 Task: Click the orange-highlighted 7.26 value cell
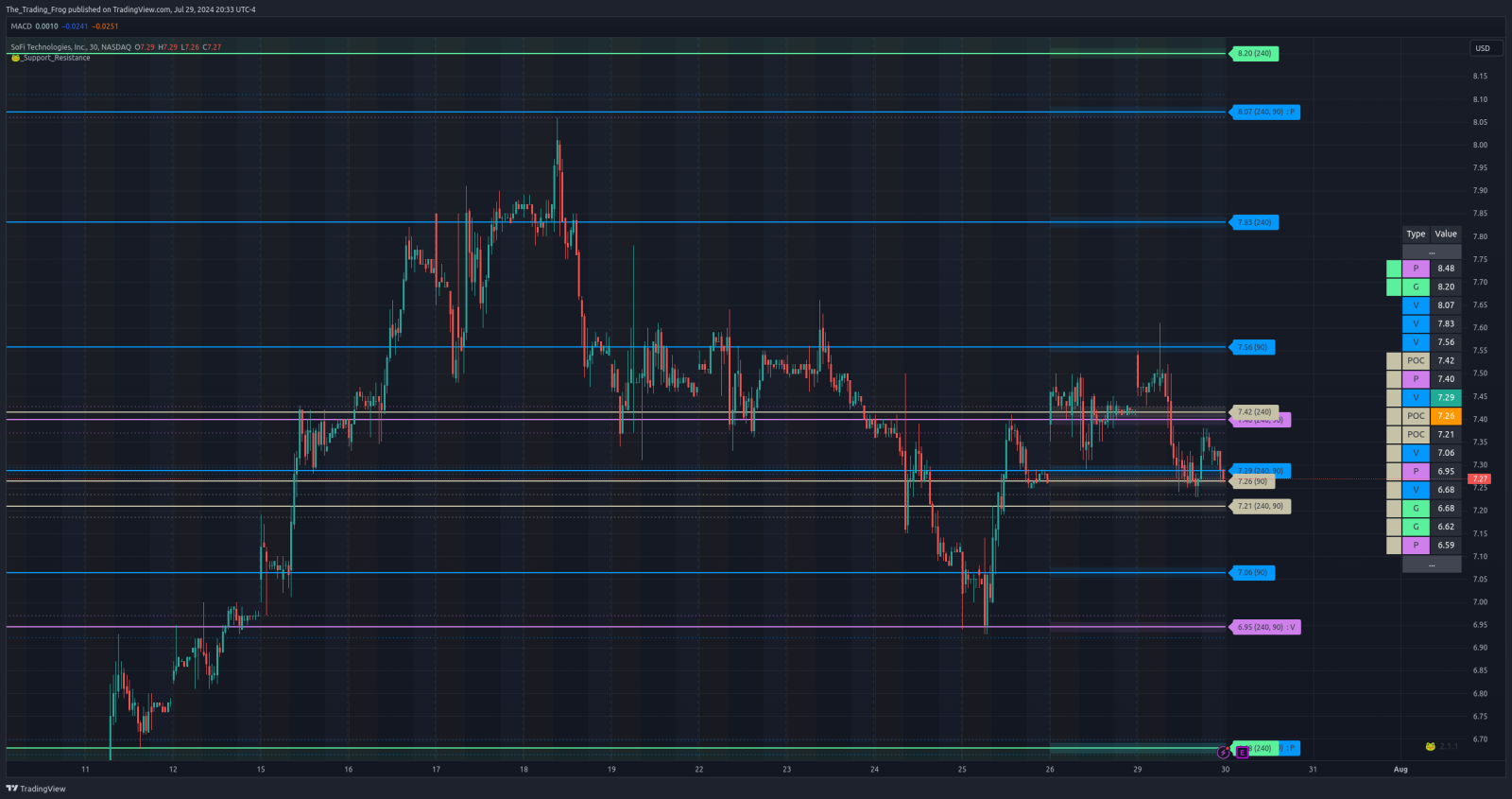(1446, 416)
